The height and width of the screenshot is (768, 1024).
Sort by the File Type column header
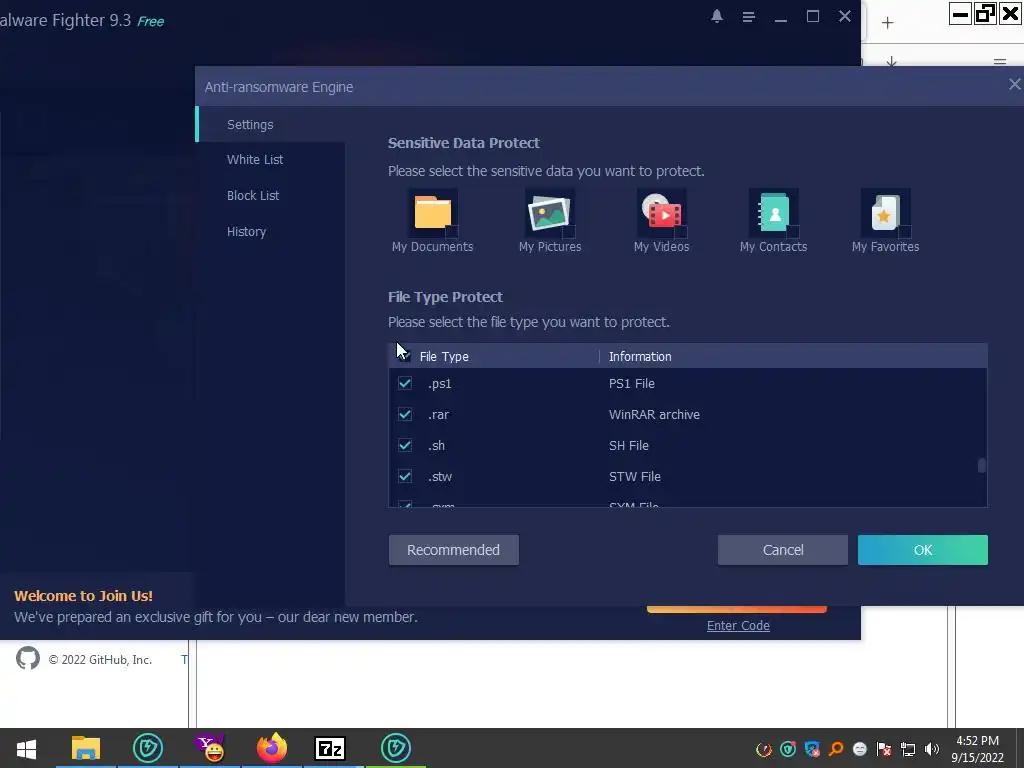pos(444,357)
